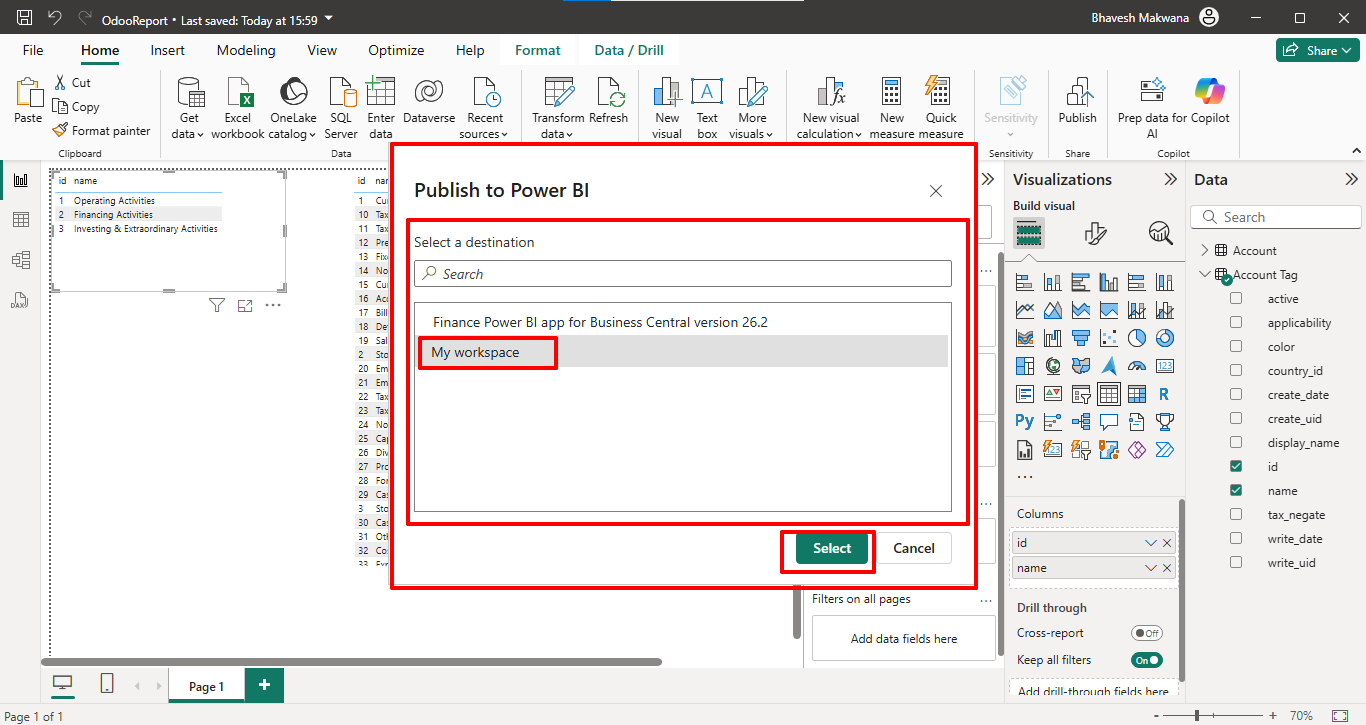Open New visual calculation dropdown
Viewport: 1366px width, 725px height.
[x=831, y=108]
